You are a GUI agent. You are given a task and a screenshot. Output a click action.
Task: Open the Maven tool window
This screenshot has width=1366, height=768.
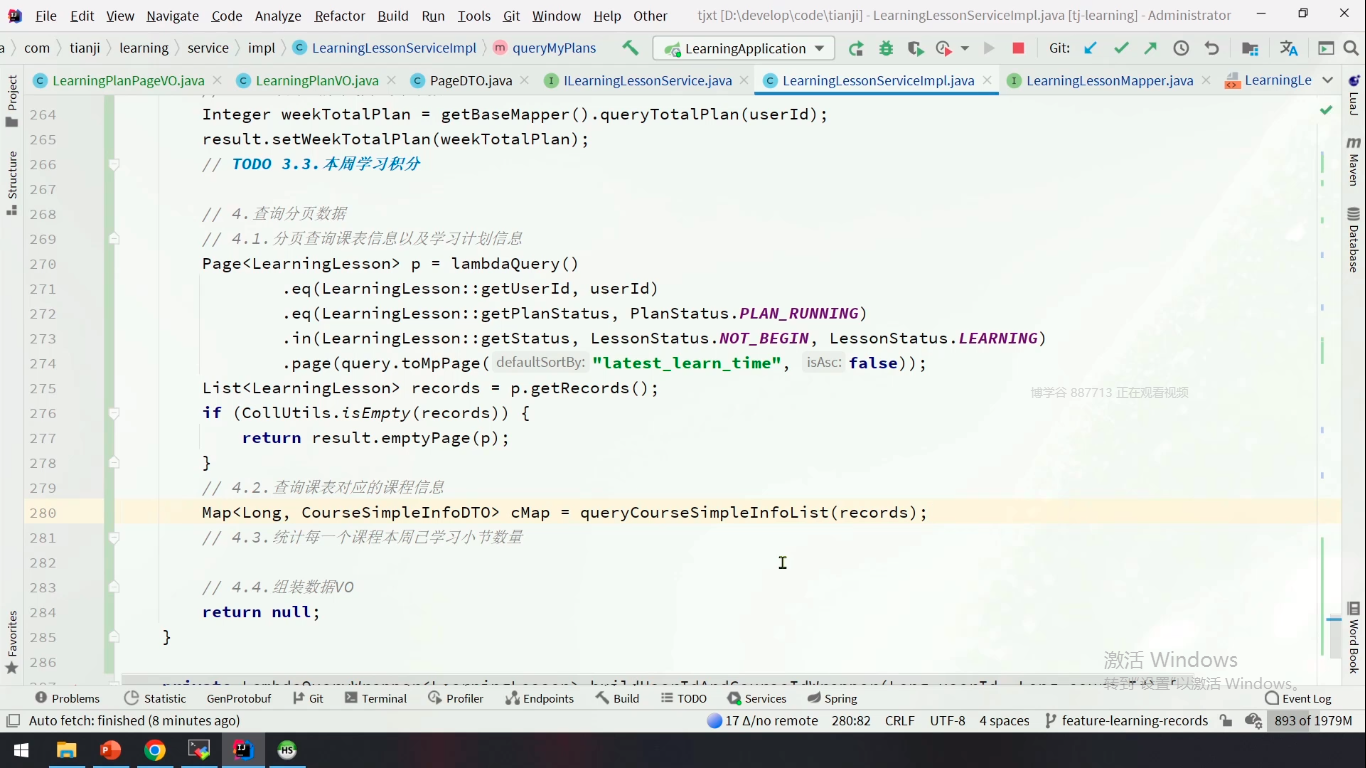pos(1354,161)
